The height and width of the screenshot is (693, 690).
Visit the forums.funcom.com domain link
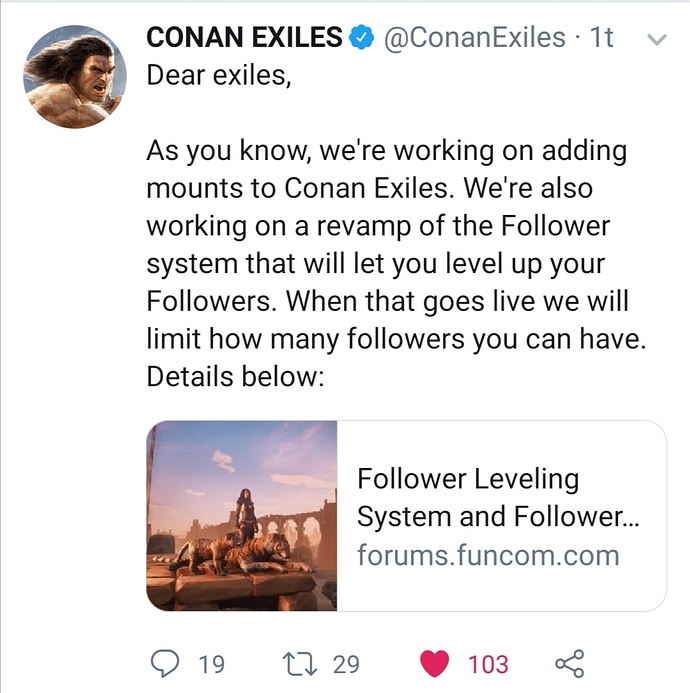click(x=488, y=555)
